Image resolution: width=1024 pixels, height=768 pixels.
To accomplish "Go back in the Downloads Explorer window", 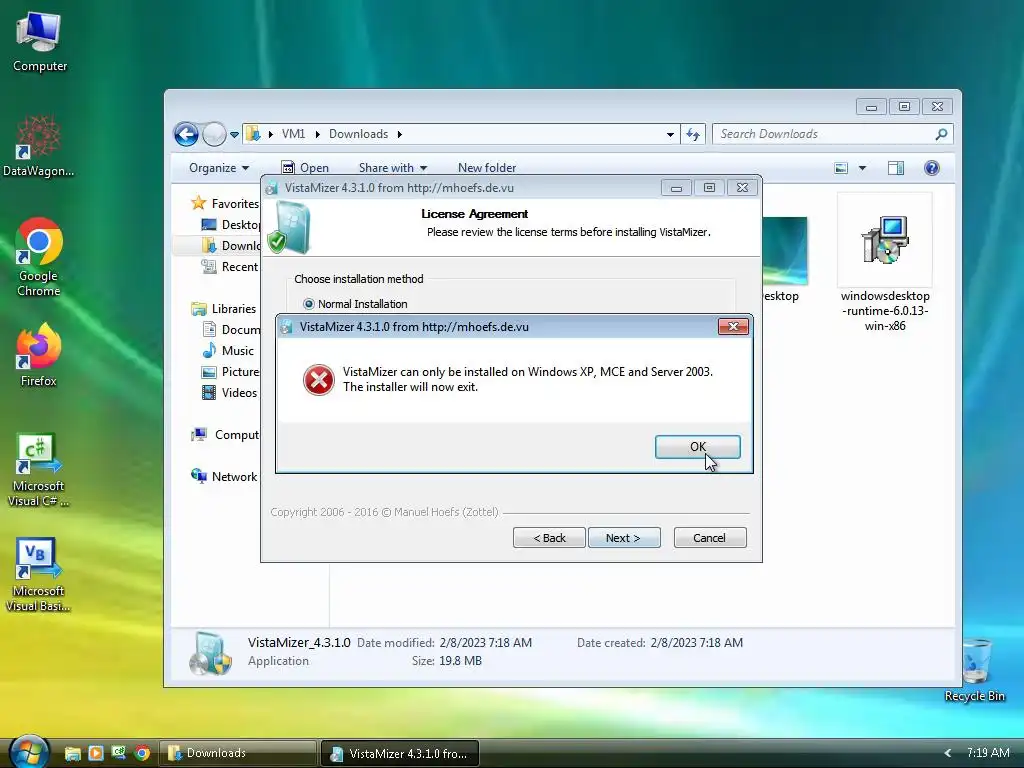I will (x=186, y=135).
